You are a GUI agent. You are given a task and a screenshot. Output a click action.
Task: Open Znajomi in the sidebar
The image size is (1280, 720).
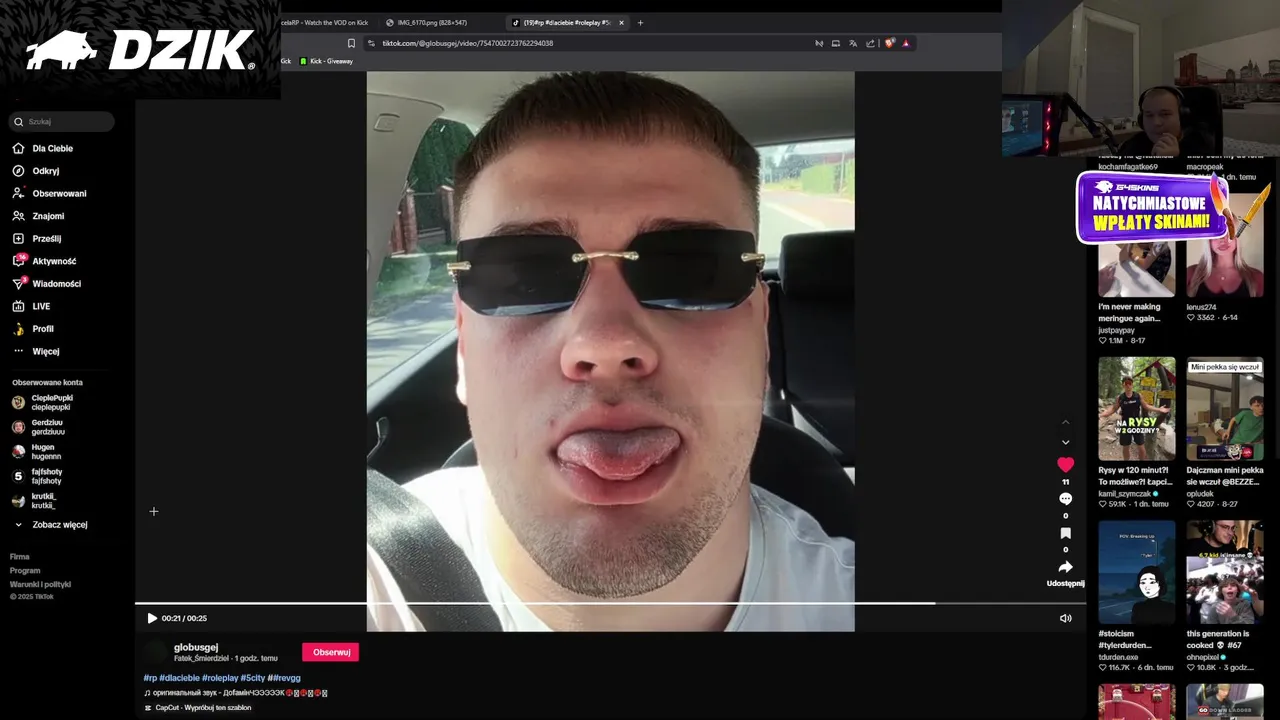[48, 216]
